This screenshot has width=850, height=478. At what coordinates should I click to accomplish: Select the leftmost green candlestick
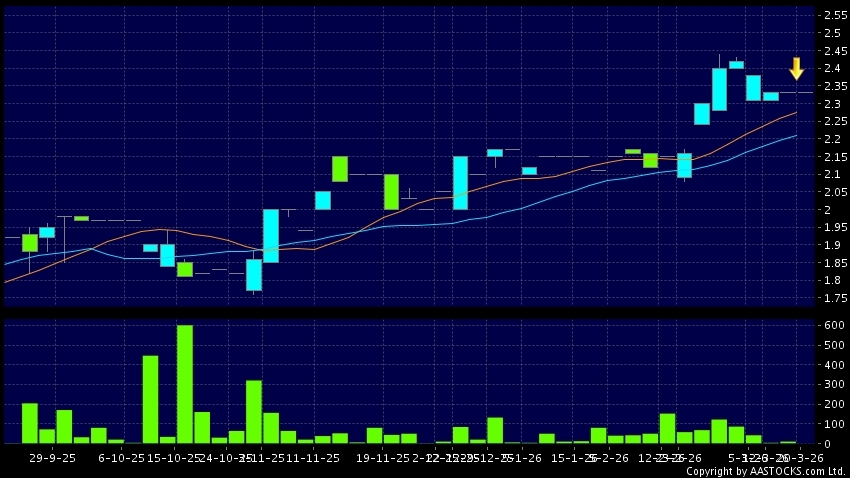tap(29, 242)
